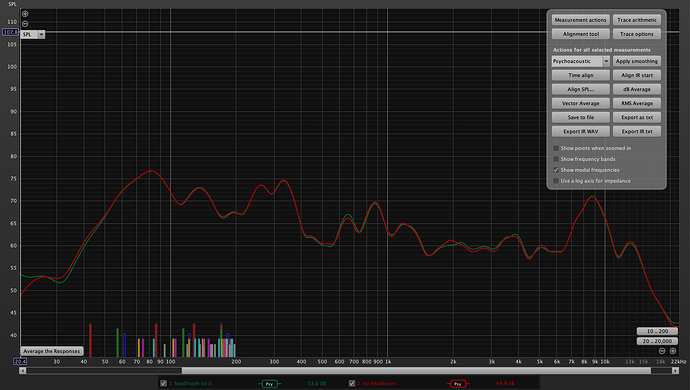Open the Psychoacoustic smoothing dropdown
The height and width of the screenshot is (390, 690).
tap(606, 61)
